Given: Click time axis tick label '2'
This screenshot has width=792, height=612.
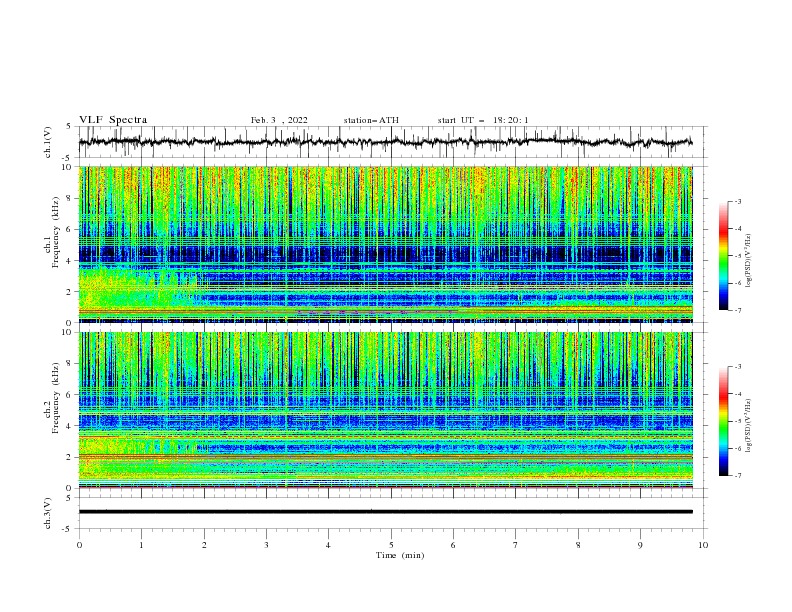Looking at the screenshot, I should tap(204, 545).
